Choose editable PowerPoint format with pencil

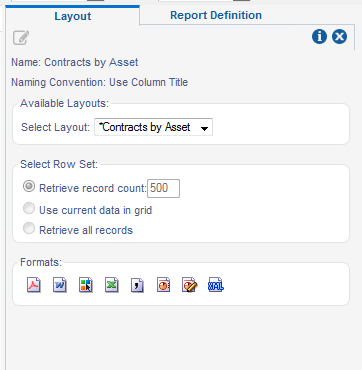pyautogui.click(x=190, y=285)
